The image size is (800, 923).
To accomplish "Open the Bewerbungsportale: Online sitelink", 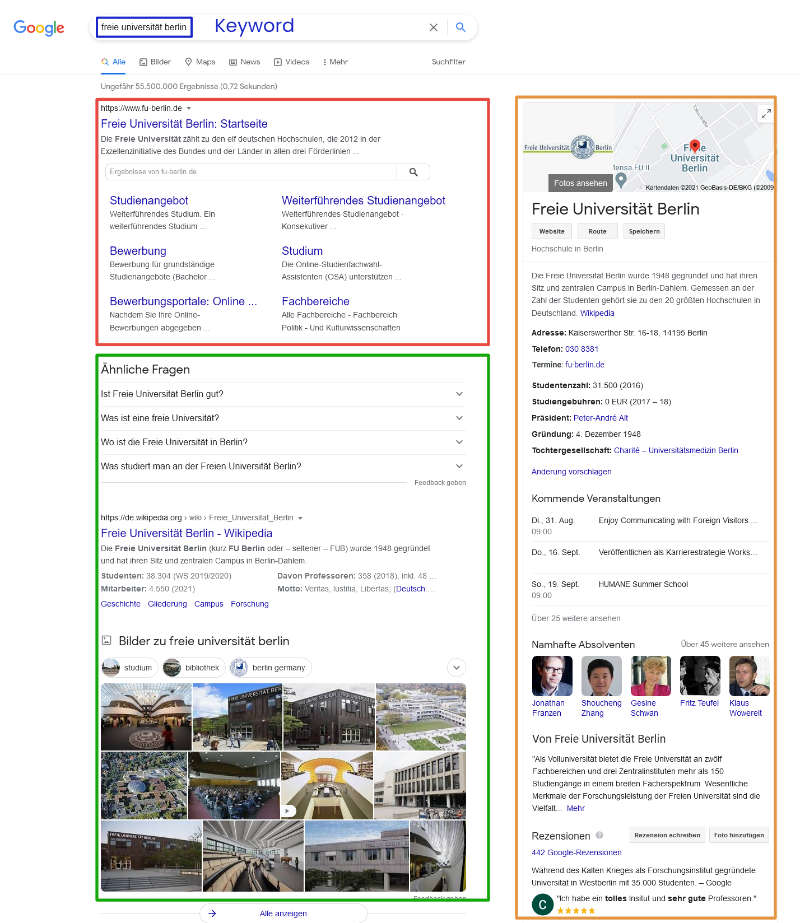I will click(183, 301).
